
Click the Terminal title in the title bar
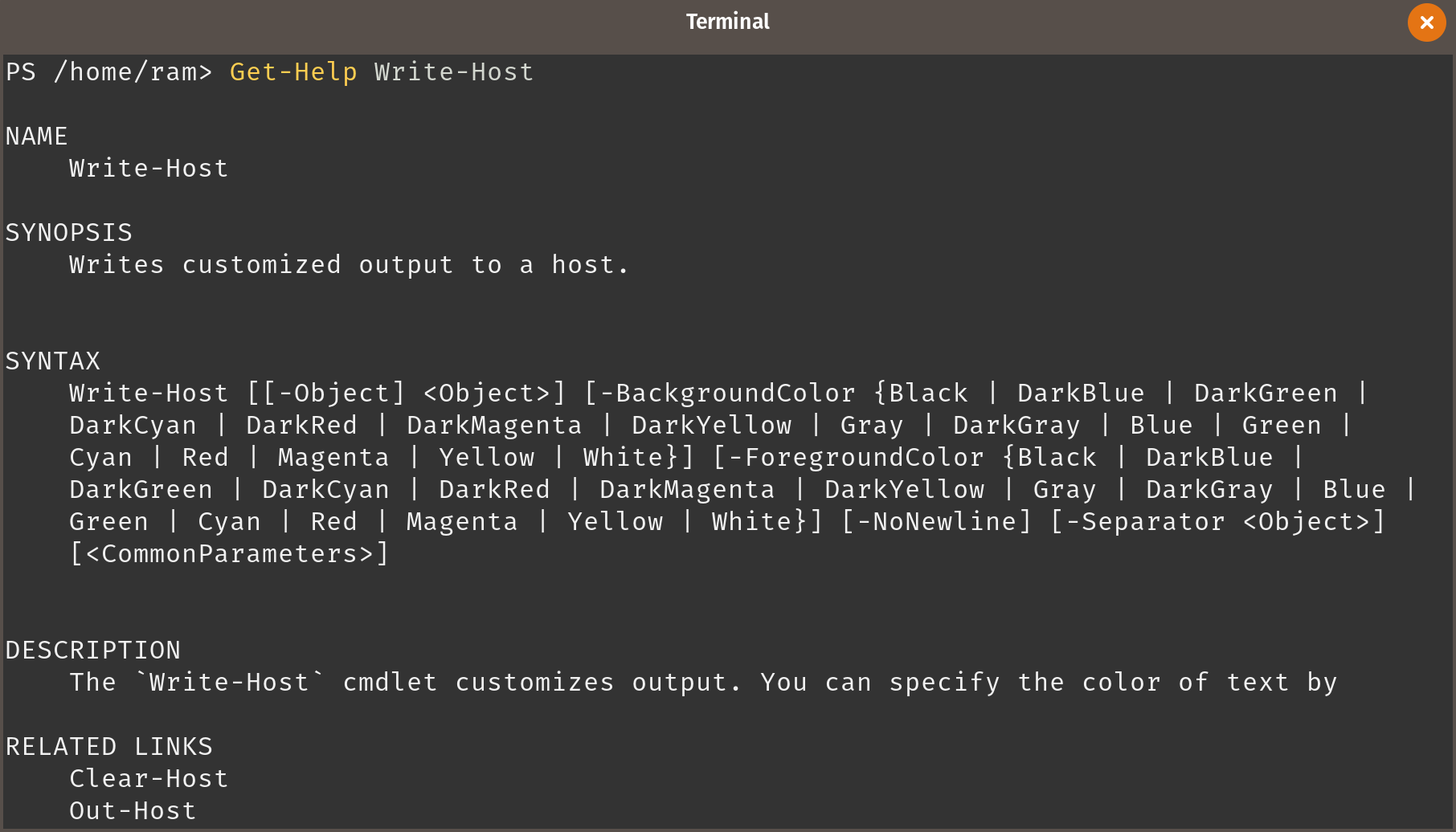(x=727, y=22)
